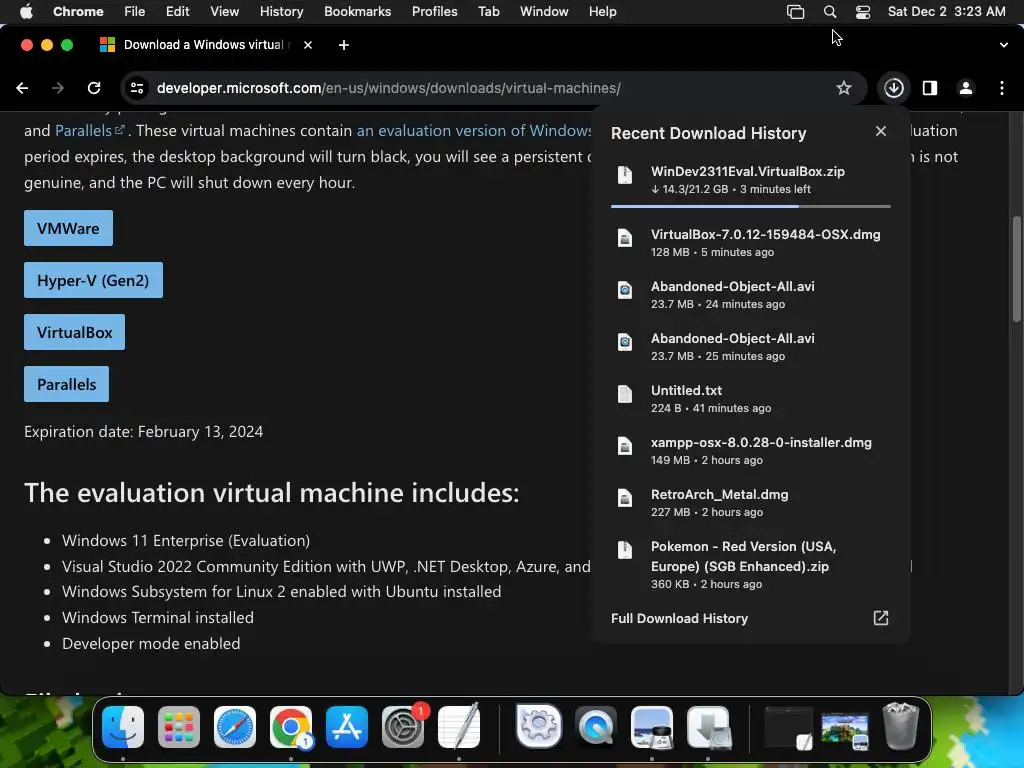
Task: Select the second Abandoned-Object-All.avi, 25 minutes ago
Action: tap(750, 347)
